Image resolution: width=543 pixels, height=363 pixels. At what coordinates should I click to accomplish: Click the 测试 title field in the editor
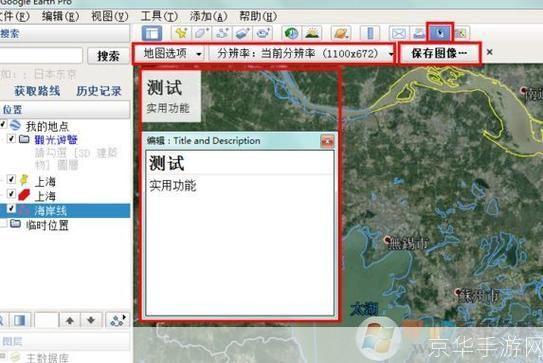[x=239, y=163]
